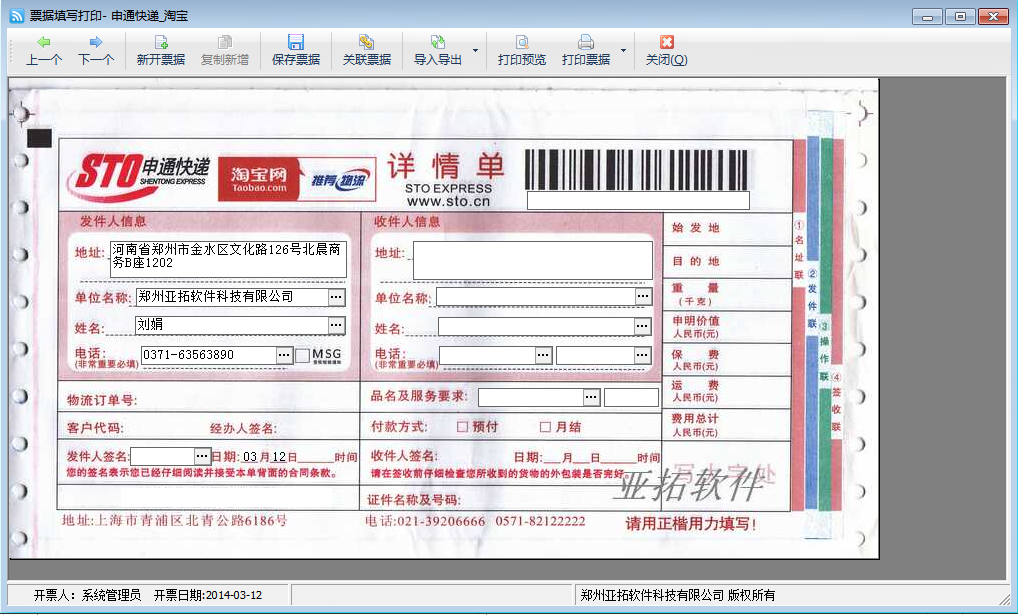Save the bill with 保存票据 disk icon

pyautogui.click(x=295, y=51)
